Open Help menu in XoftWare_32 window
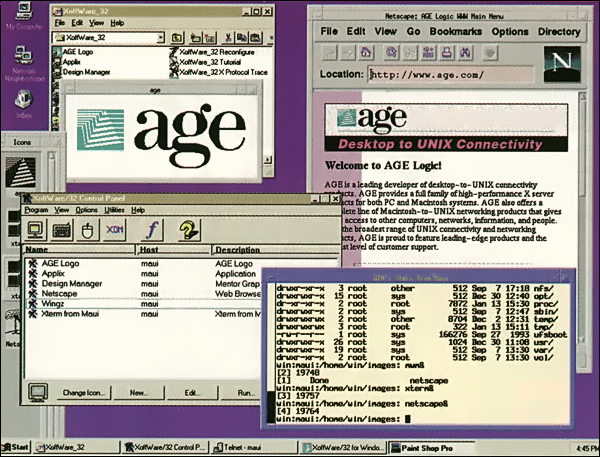The width and height of the screenshot is (600, 457). pyautogui.click(x=117, y=23)
